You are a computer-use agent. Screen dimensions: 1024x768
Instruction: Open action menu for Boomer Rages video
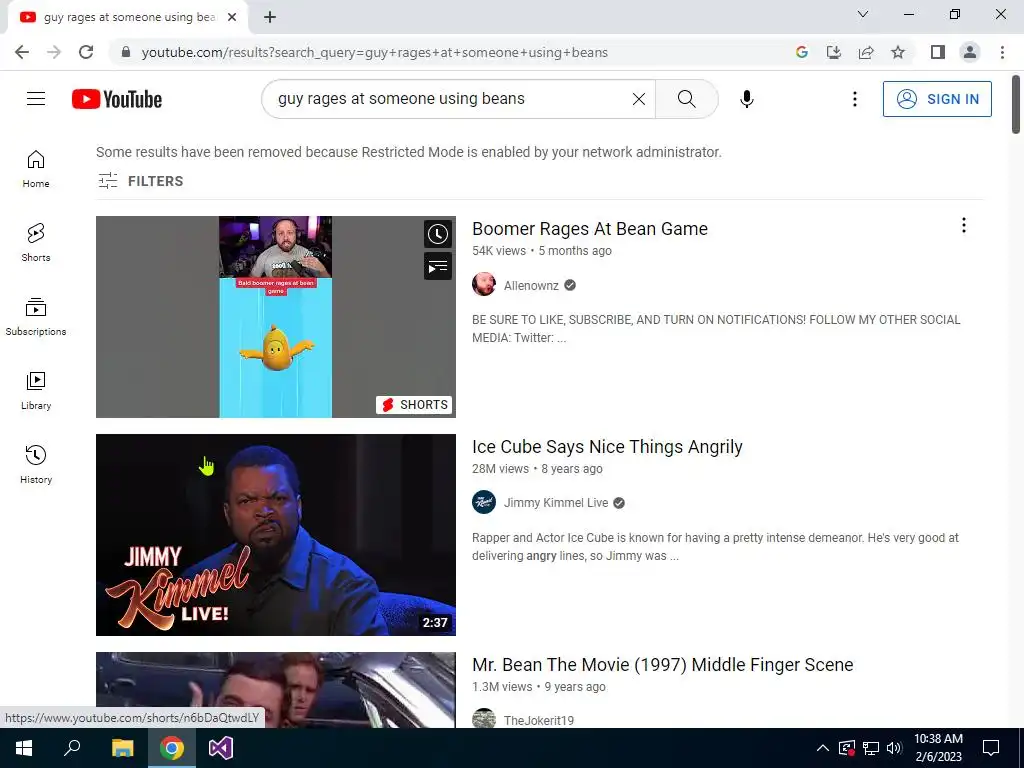pyautogui.click(x=963, y=225)
